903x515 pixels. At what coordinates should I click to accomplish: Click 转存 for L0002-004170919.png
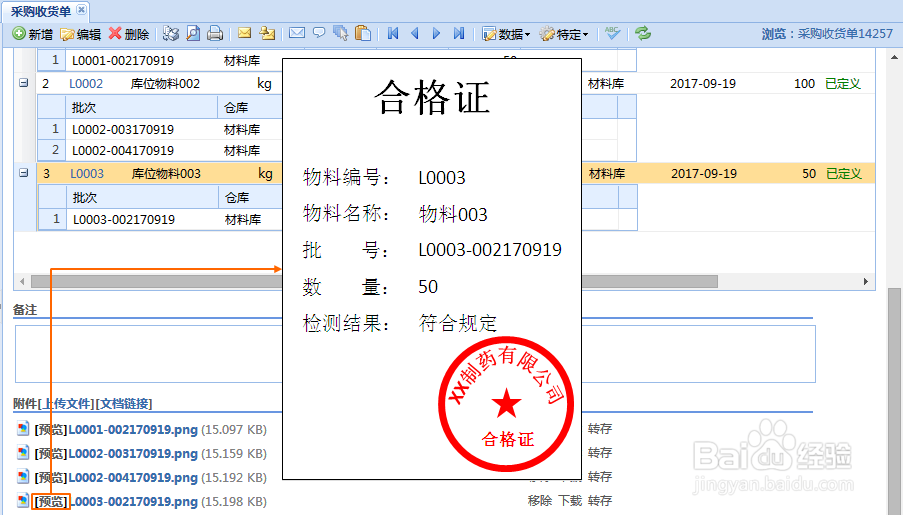coord(600,477)
